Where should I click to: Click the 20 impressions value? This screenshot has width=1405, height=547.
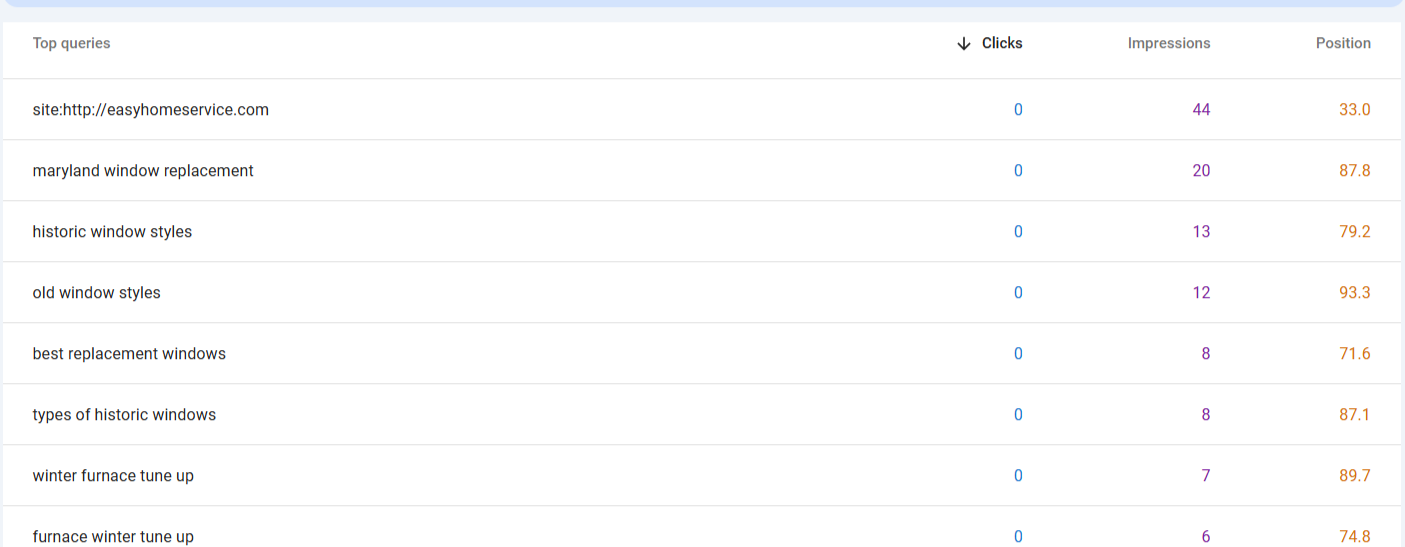(1201, 171)
